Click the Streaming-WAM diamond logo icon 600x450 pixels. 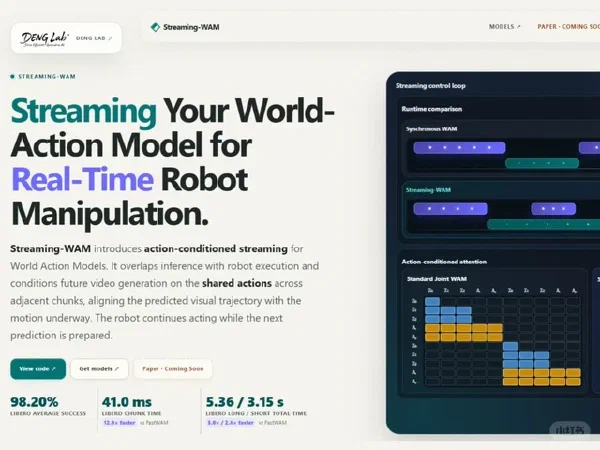155,27
